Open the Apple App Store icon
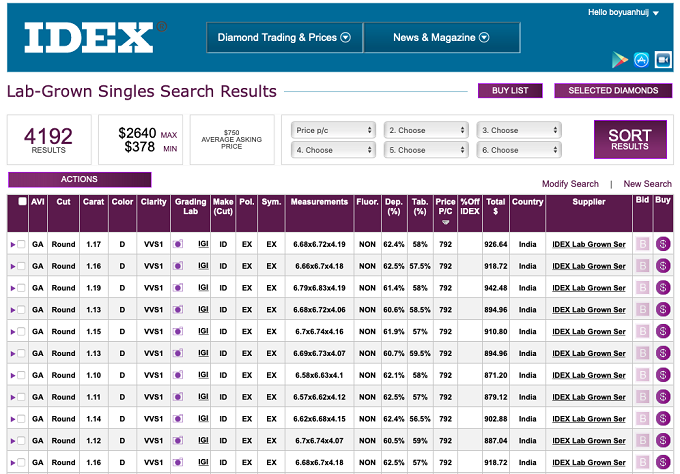Screen dimensions: 680x474 click(x=641, y=60)
